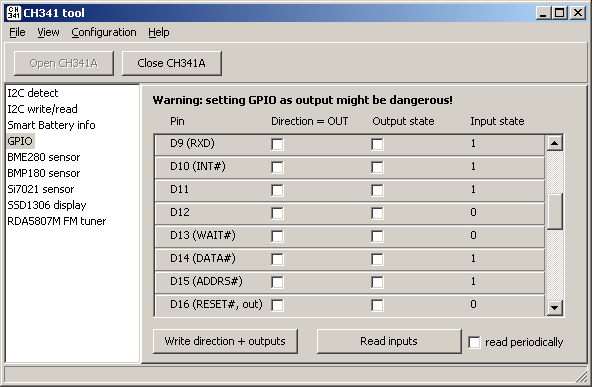Toggle output state for D9 (RXD)

tap(377, 144)
